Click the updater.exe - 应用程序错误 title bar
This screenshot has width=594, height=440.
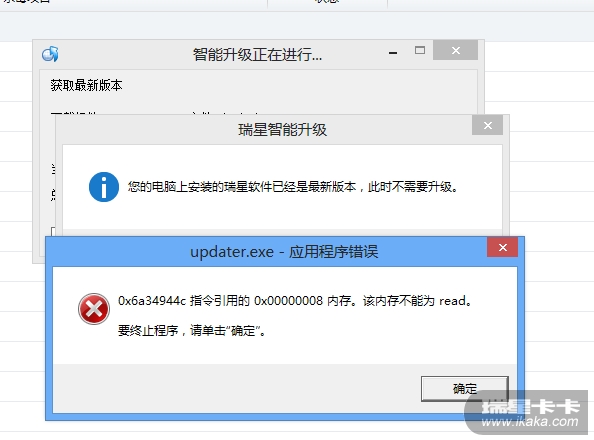(284, 252)
